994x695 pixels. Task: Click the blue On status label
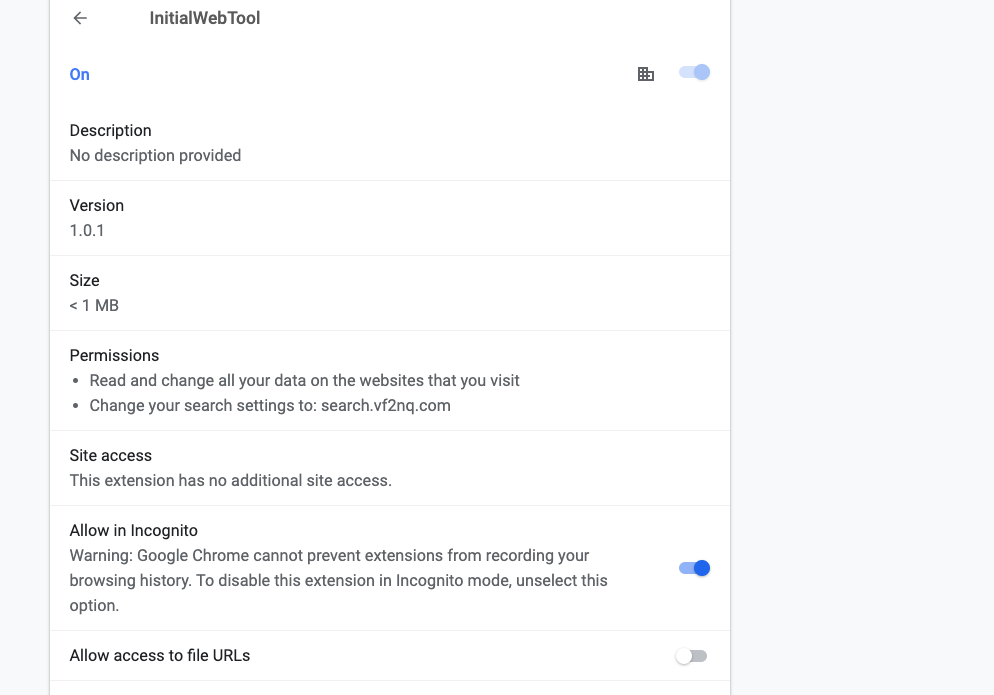pos(79,74)
